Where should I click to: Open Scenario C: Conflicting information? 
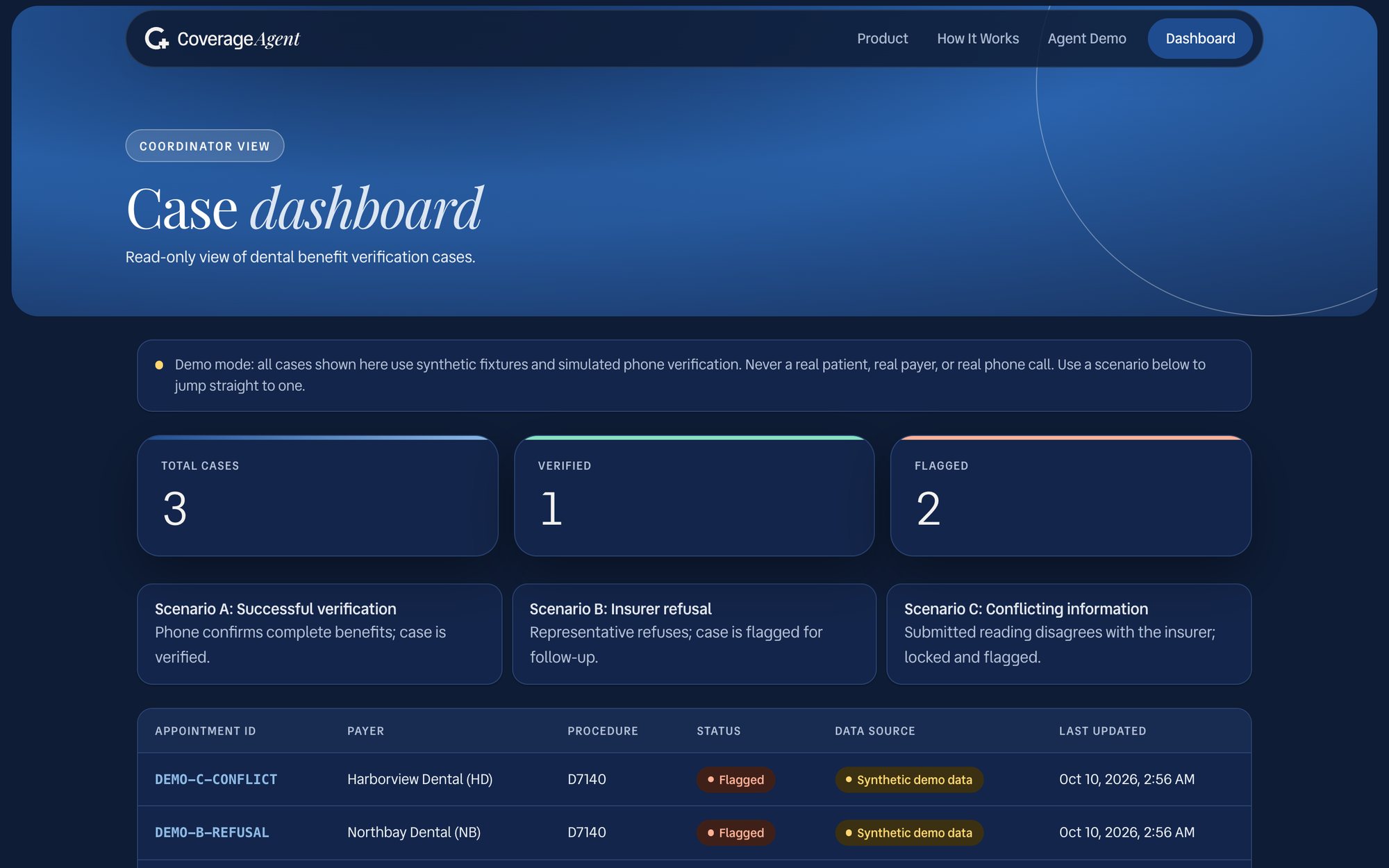click(x=1069, y=634)
